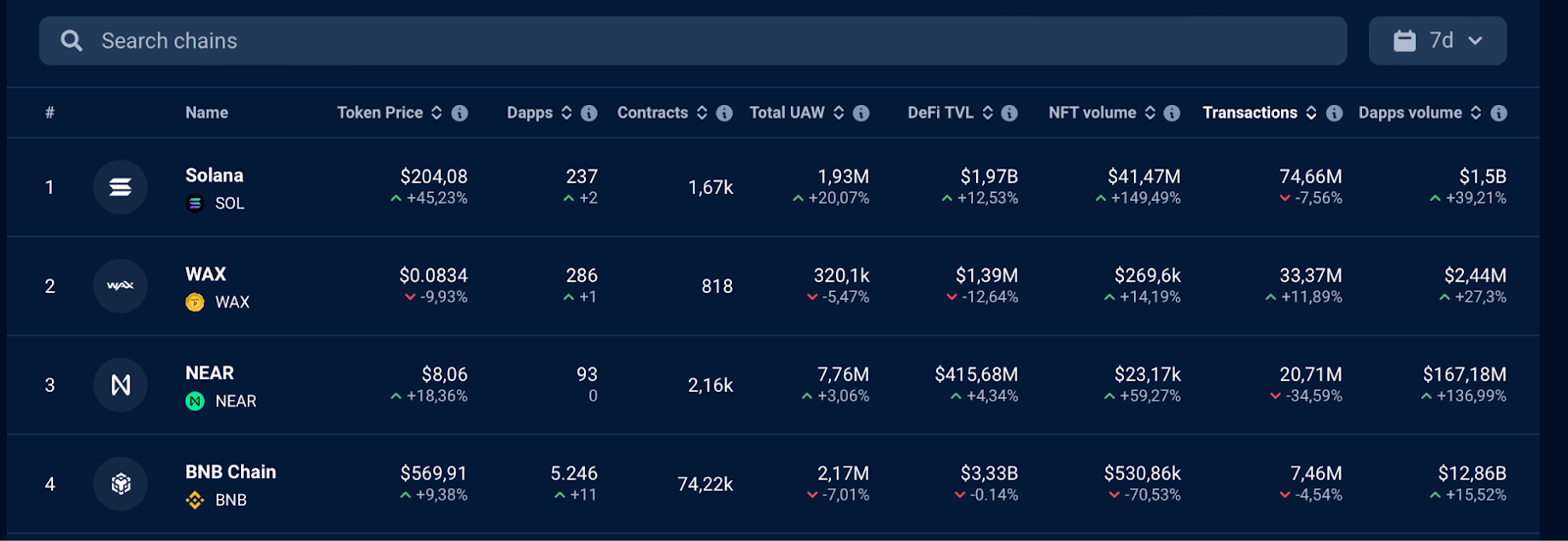The image size is (1568, 541).
Task: Select BNB Chain dapps count 5.246
Action: (x=574, y=473)
